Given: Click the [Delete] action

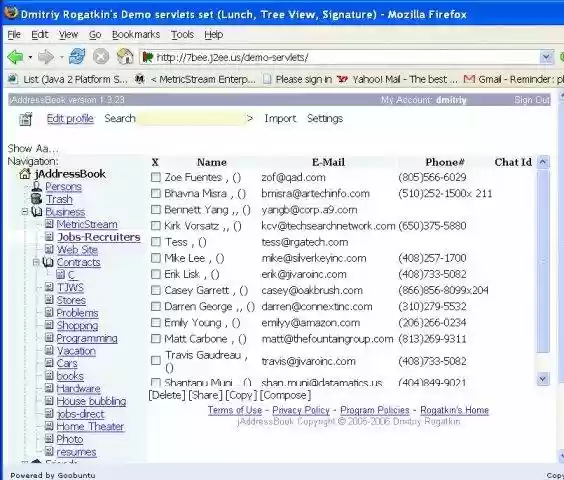Looking at the screenshot, I should coord(167,395).
